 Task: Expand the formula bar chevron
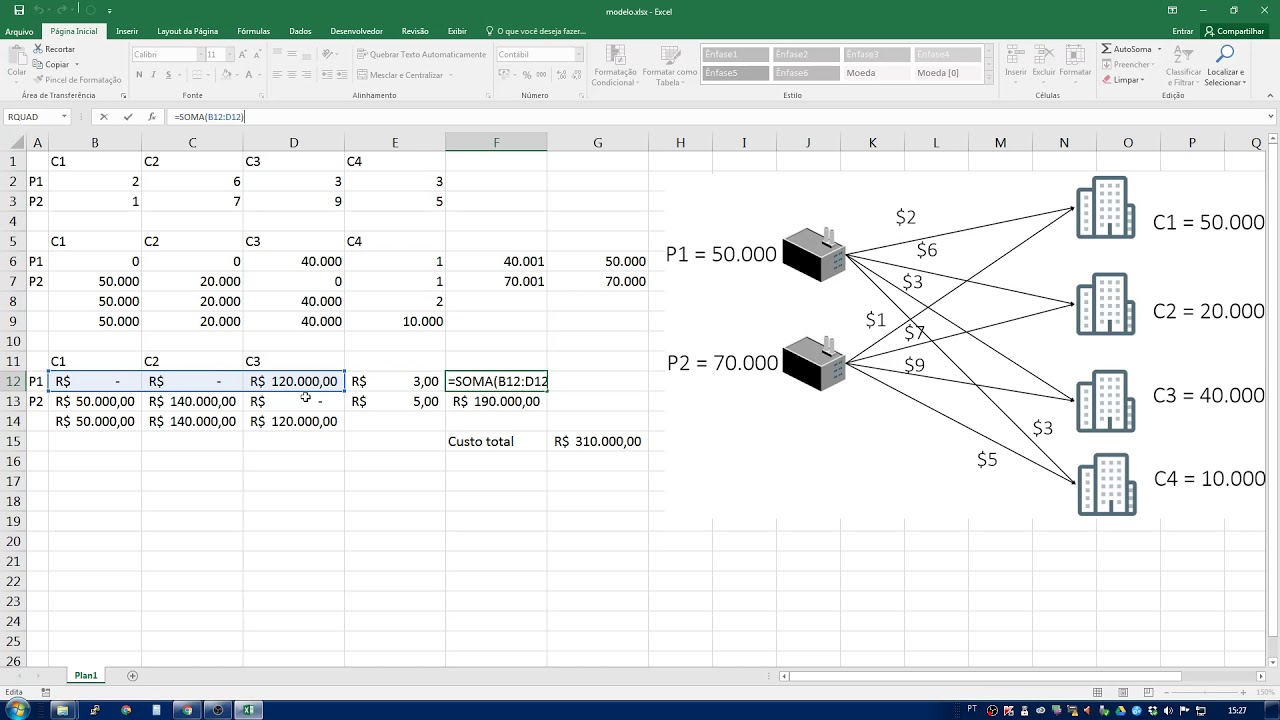tap(1270, 117)
